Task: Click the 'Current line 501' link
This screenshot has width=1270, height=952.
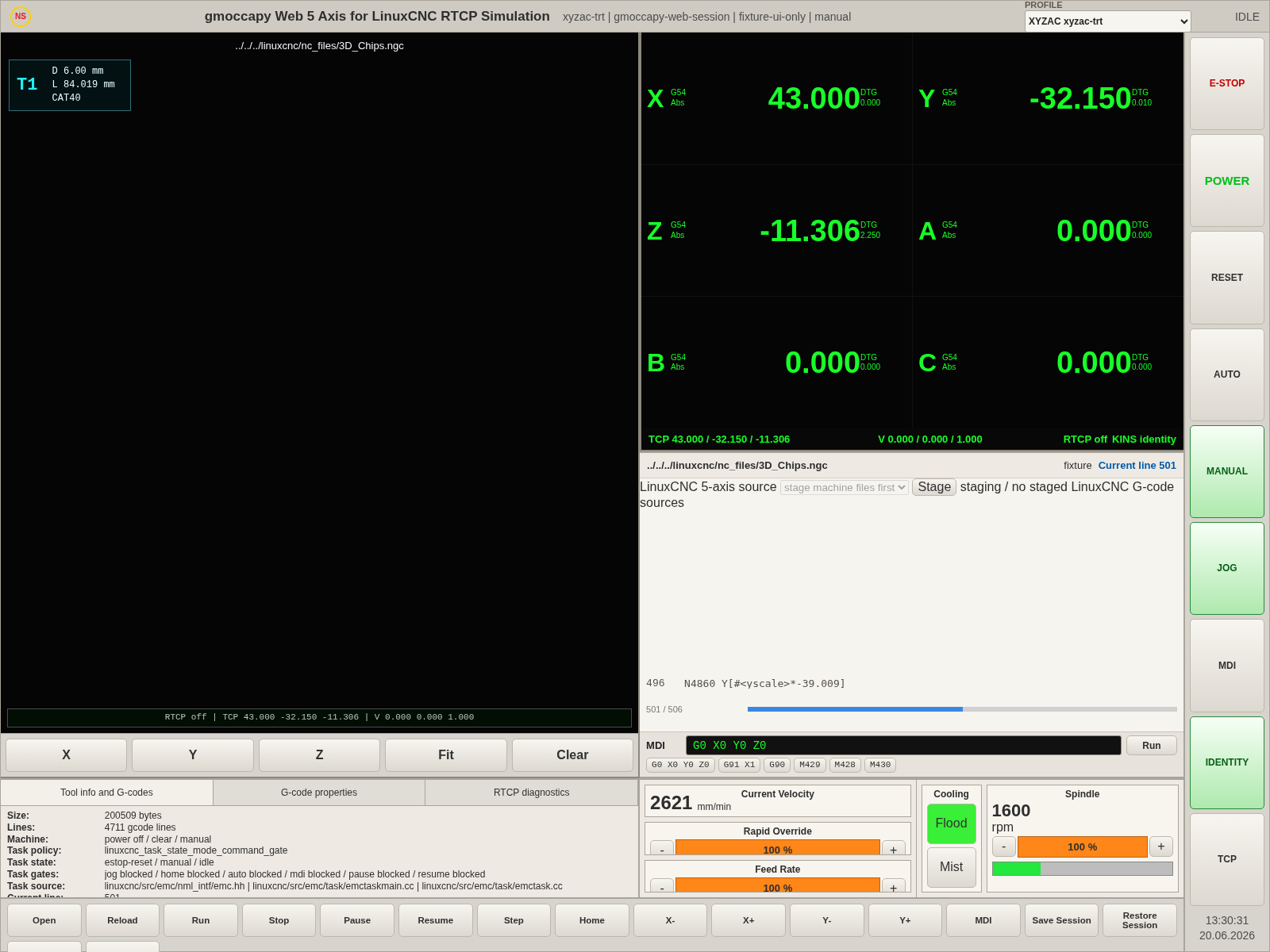Action: pos(1137,466)
